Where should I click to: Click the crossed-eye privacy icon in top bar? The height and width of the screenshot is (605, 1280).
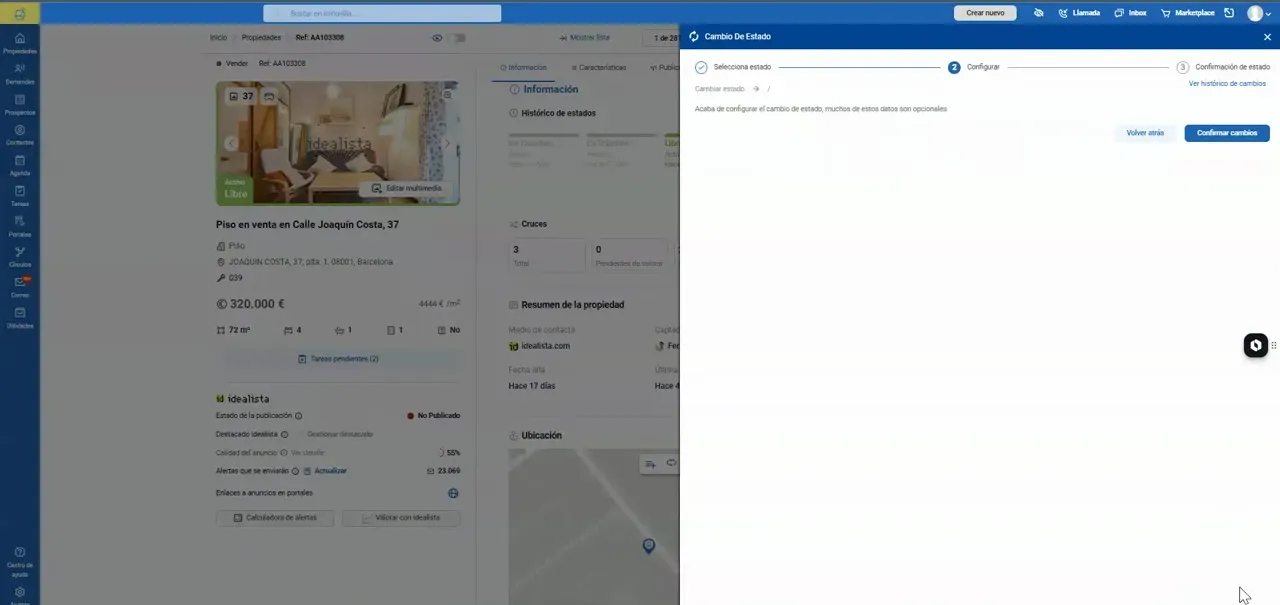click(1038, 13)
